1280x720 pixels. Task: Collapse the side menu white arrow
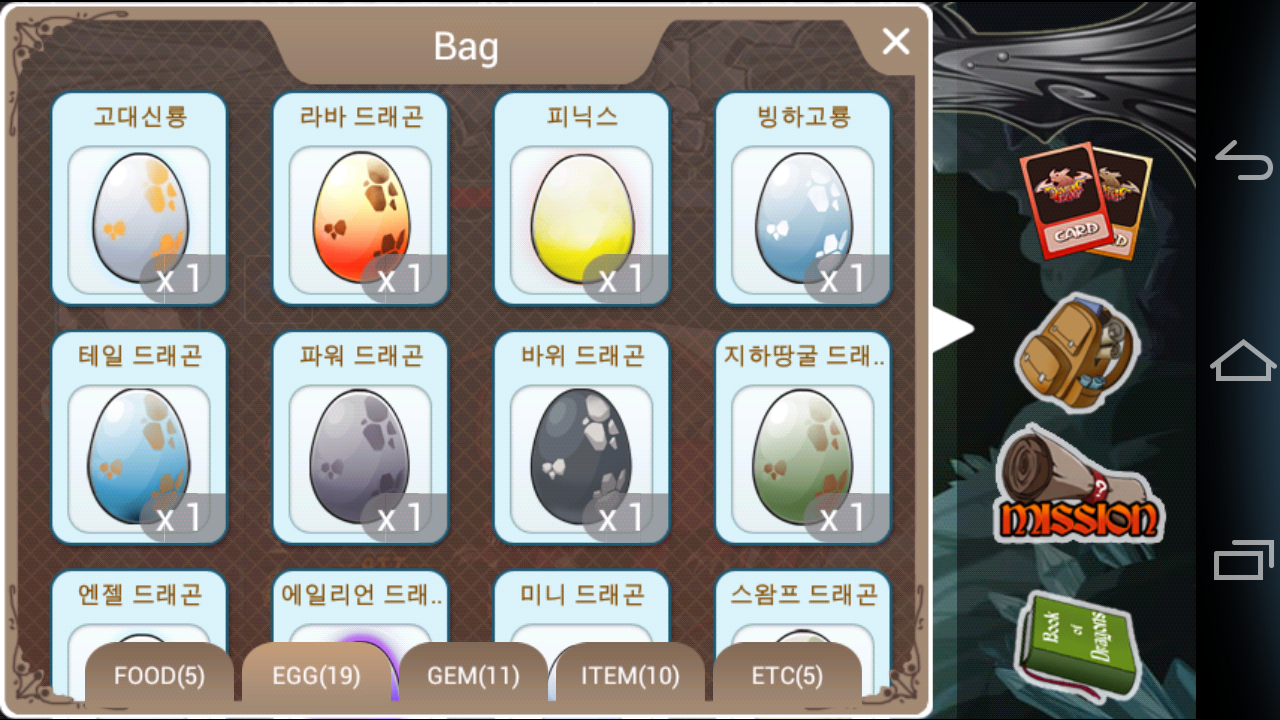(x=953, y=329)
